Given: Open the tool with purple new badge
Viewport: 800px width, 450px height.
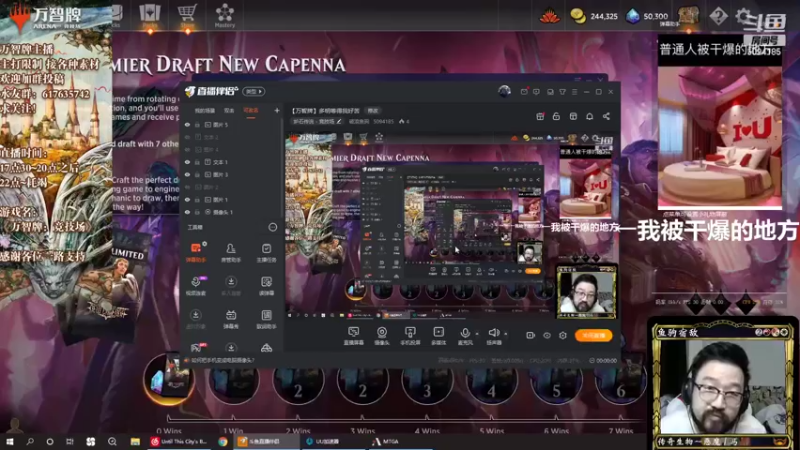Looking at the screenshot, I should click(x=196, y=286).
